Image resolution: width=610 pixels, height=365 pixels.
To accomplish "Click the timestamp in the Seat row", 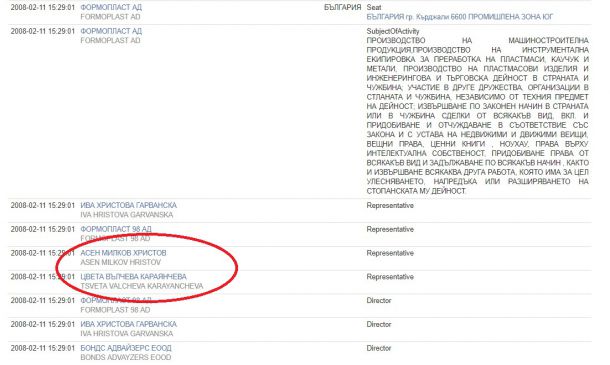I will click(42, 7).
